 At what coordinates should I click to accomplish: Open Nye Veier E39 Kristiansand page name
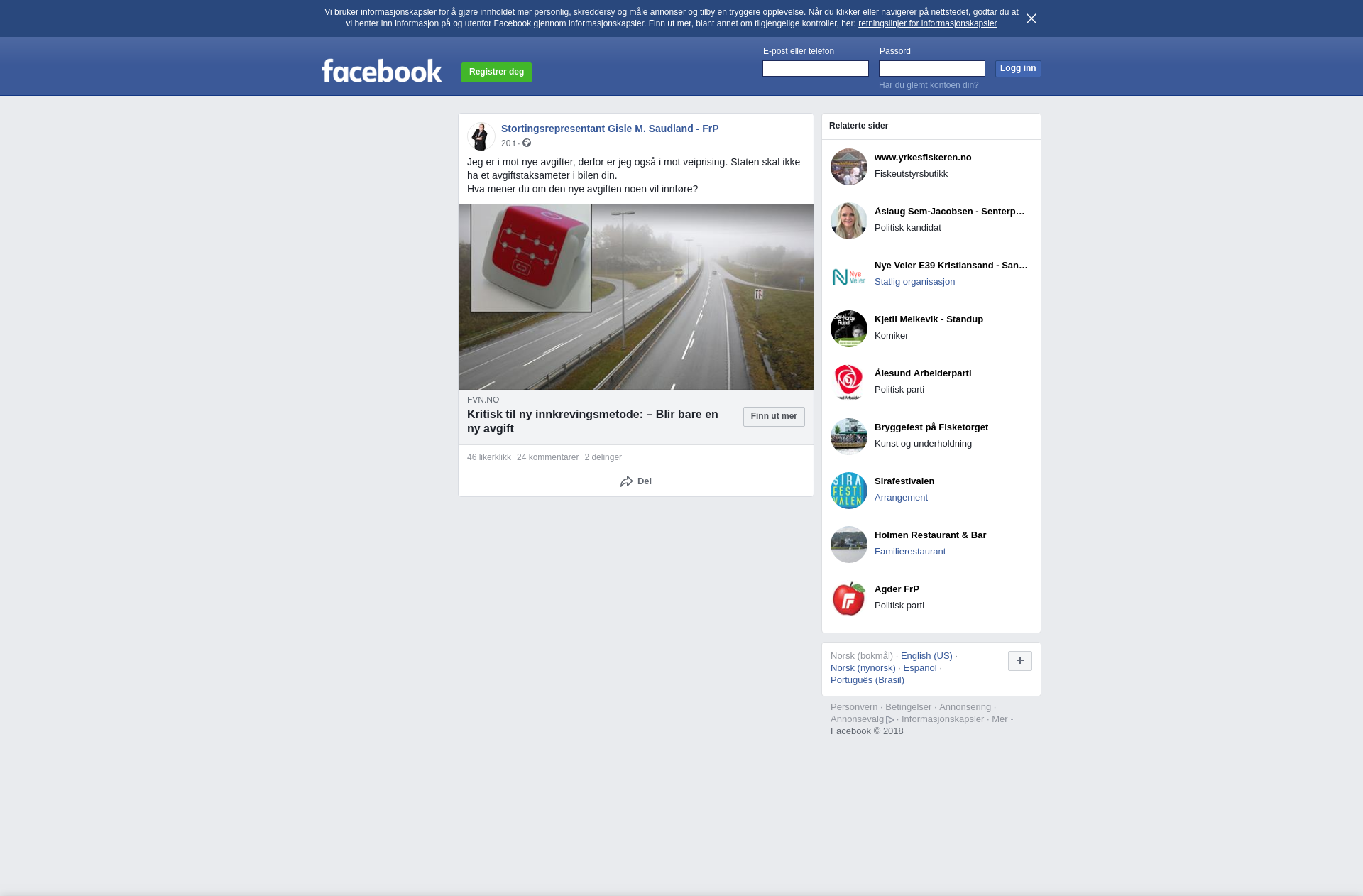click(x=951, y=266)
